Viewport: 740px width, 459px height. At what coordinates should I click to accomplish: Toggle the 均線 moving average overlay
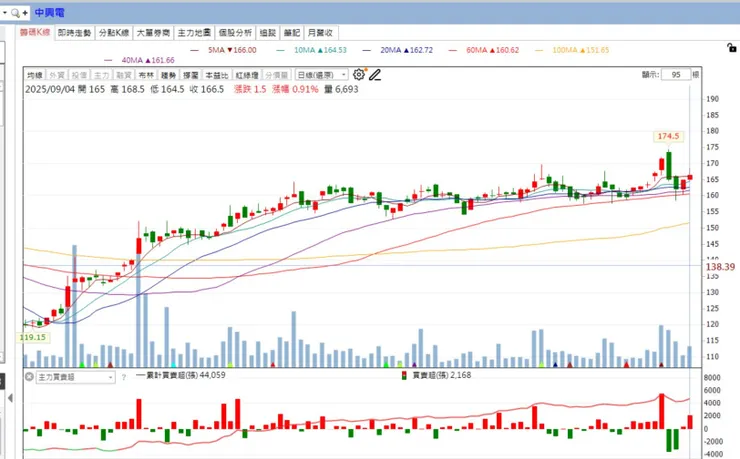[35, 75]
